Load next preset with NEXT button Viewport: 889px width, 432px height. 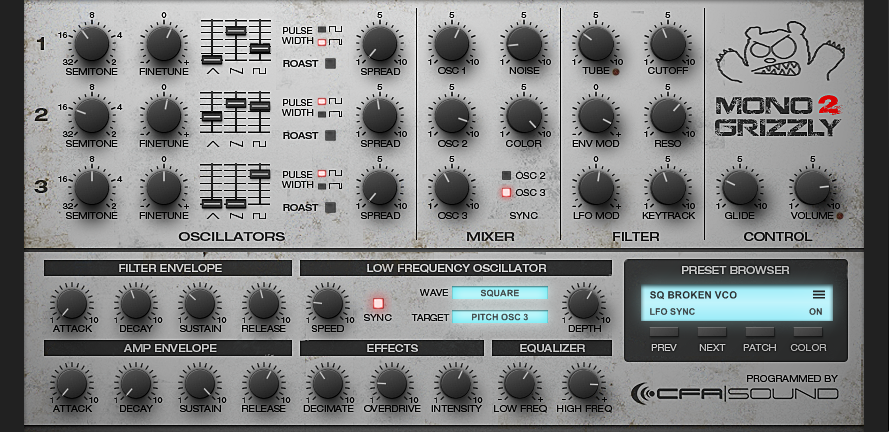tap(712, 333)
